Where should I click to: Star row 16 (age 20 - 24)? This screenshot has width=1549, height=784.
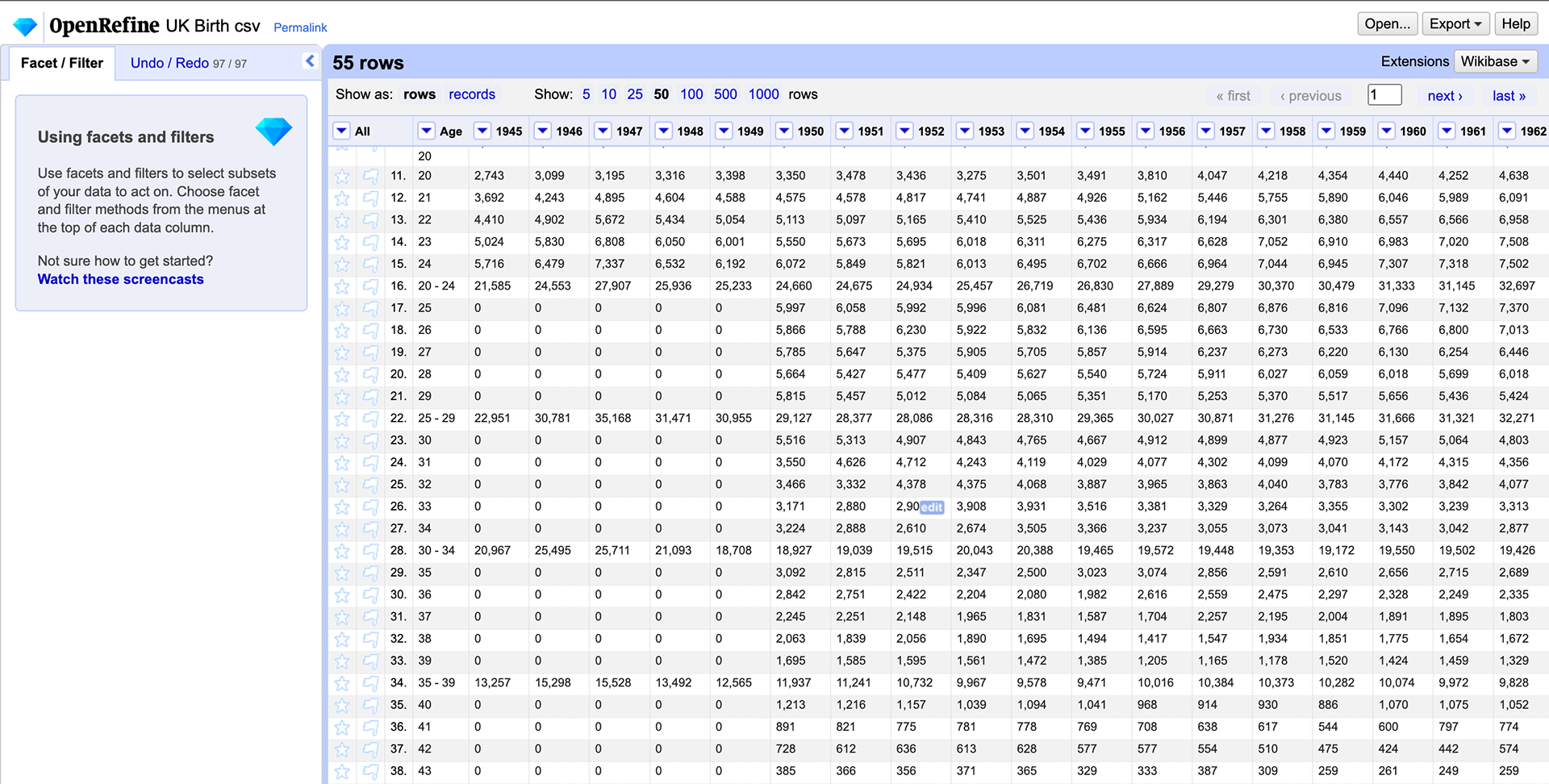342,286
